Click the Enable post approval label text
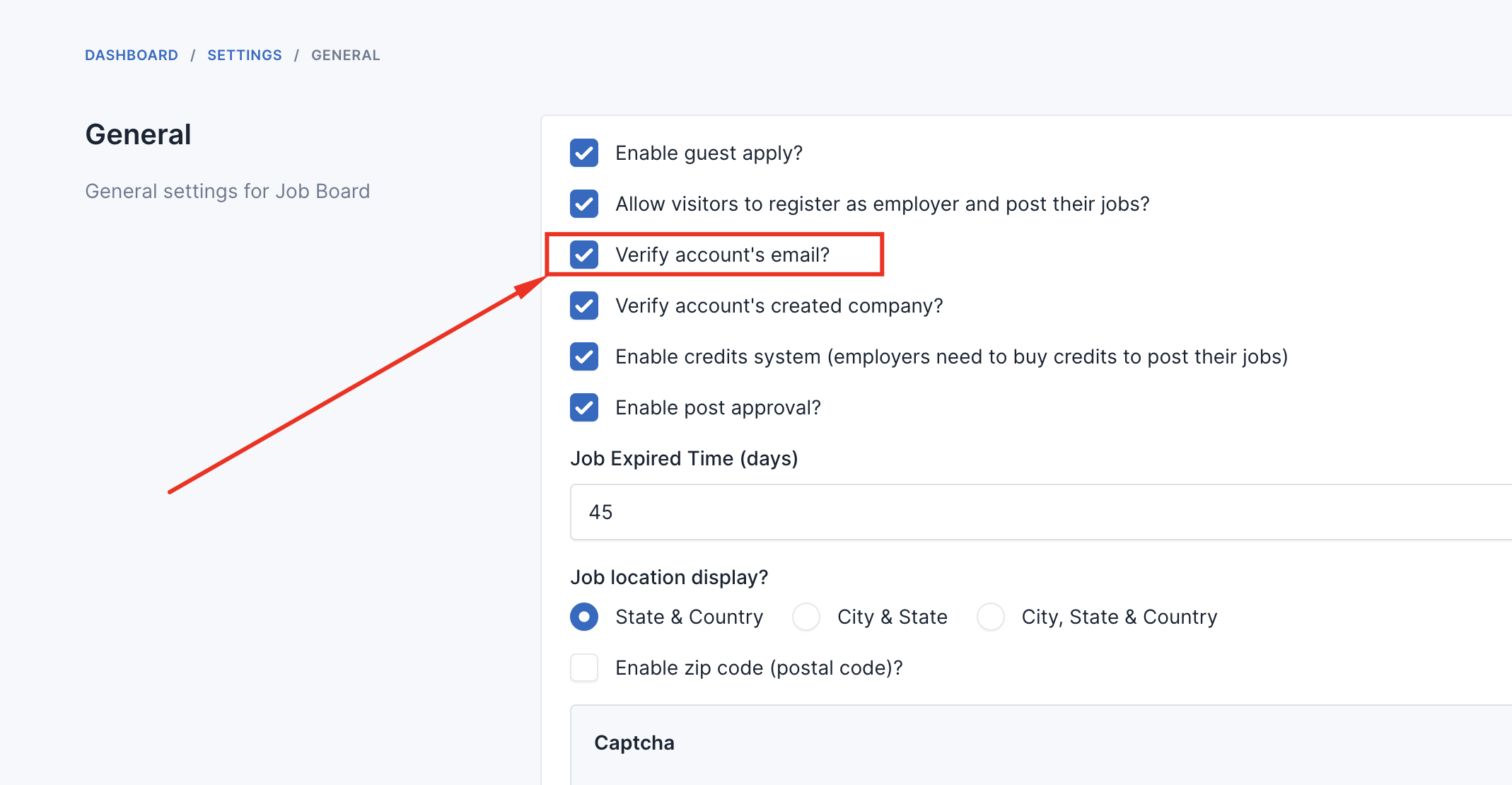 (x=718, y=408)
